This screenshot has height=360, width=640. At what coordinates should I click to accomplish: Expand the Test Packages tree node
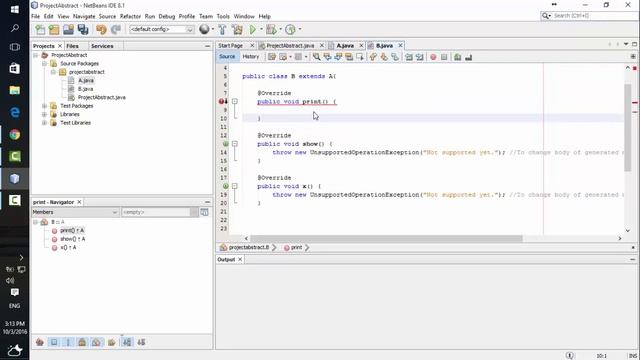[x=44, y=106]
